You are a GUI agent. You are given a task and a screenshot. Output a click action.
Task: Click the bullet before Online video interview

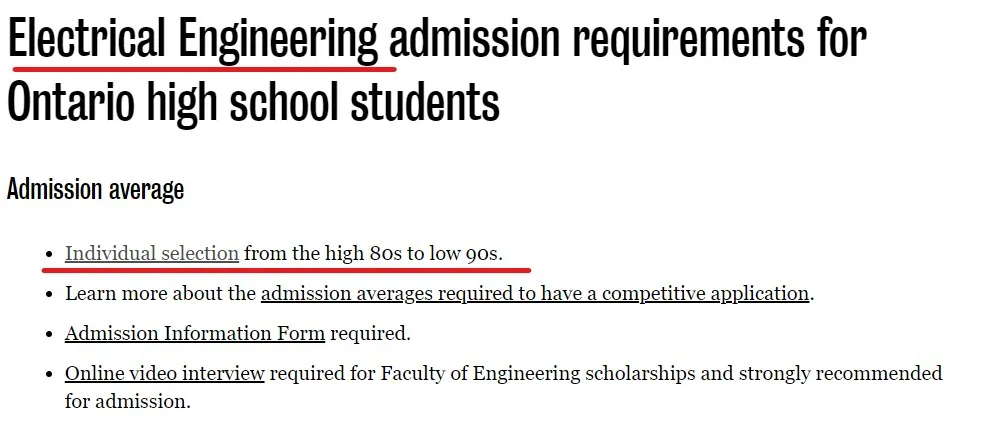pos(51,374)
